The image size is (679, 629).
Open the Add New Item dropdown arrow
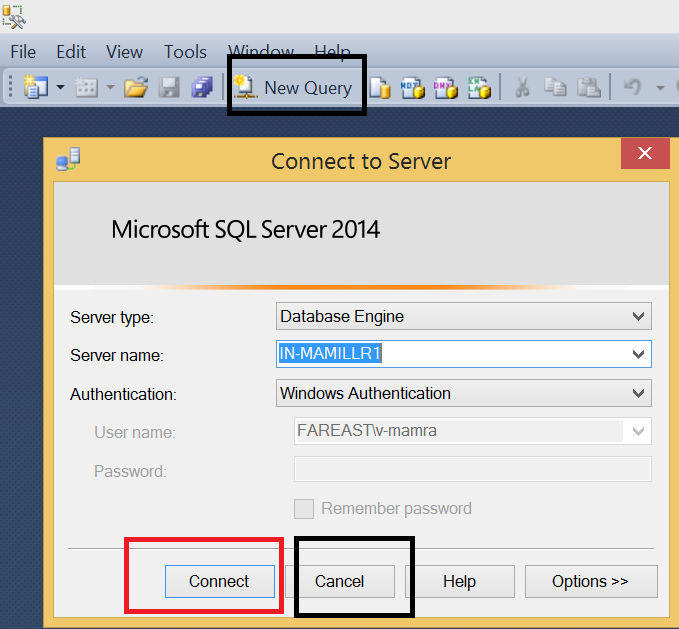[x=110, y=87]
